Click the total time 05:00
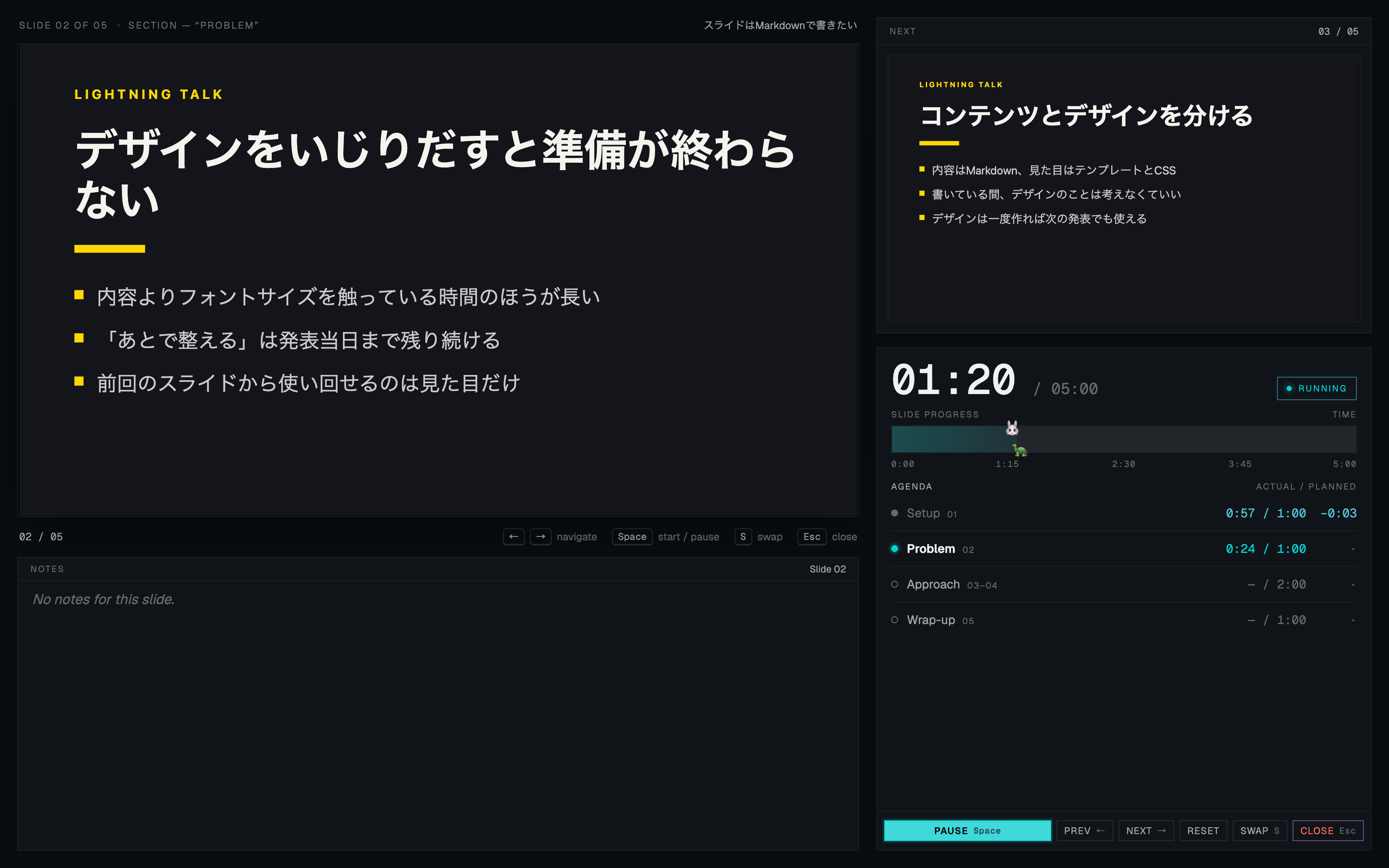1389x868 pixels. pos(1074,389)
